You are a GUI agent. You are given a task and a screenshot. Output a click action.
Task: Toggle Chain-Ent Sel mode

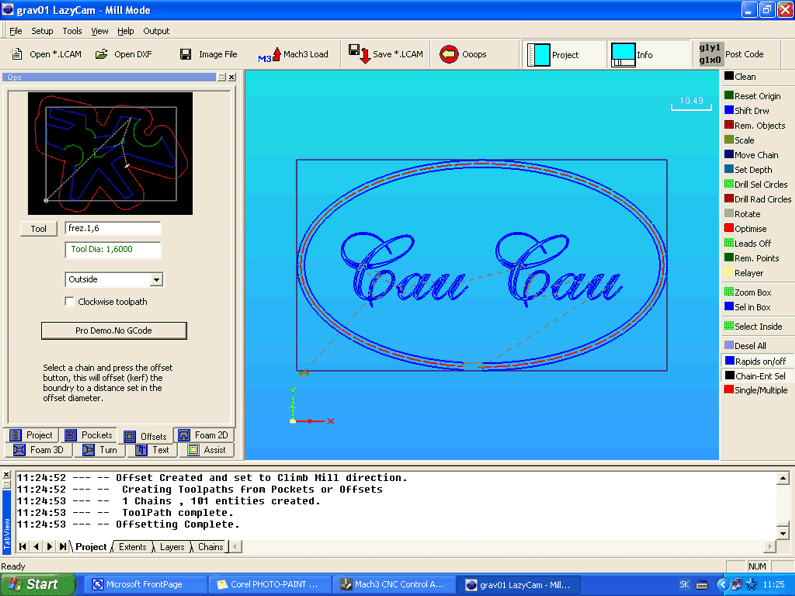click(755, 376)
